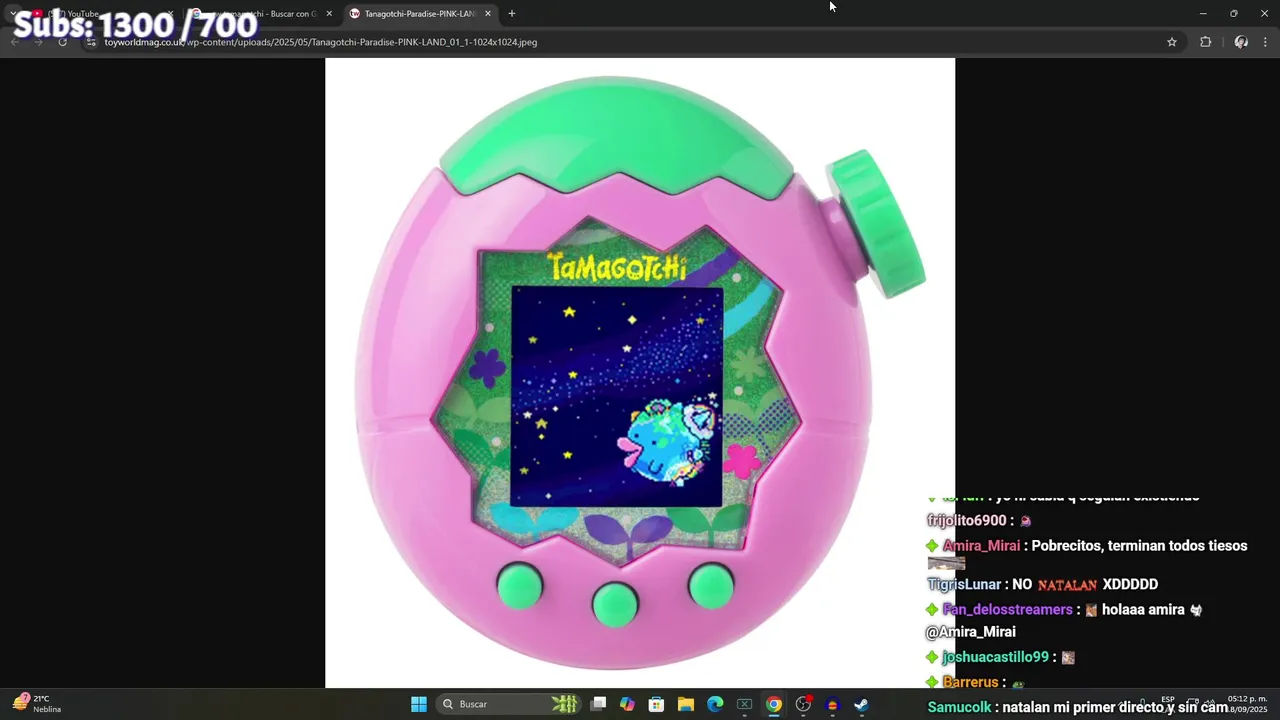The height and width of the screenshot is (720, 1280).
Task: Open Task View on the taskbar
Action: [x=598, y=704]
